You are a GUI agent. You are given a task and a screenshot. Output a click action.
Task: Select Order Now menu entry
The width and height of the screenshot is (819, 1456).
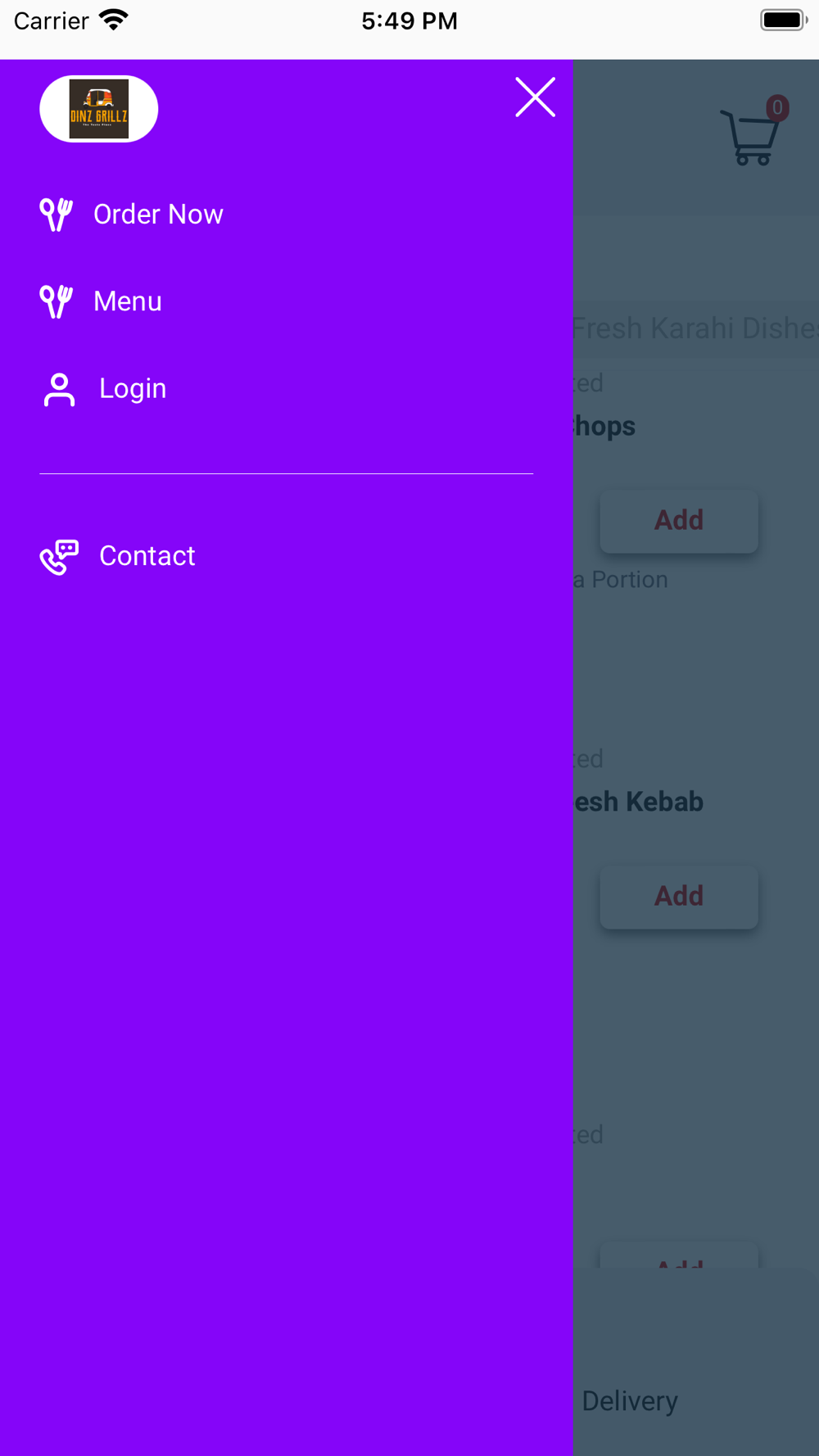(158, 215)
